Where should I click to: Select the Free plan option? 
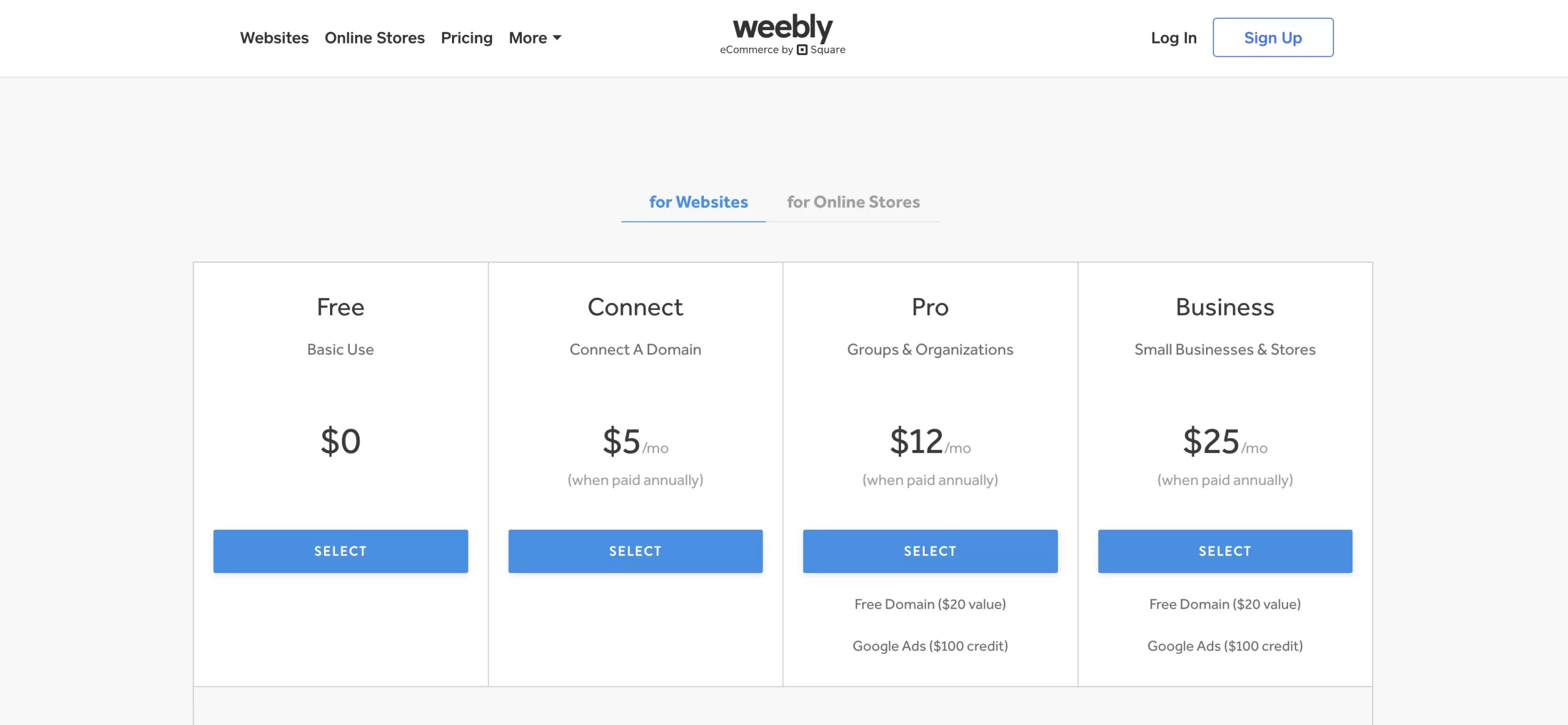pyautogui.click(x=340, y=550)
